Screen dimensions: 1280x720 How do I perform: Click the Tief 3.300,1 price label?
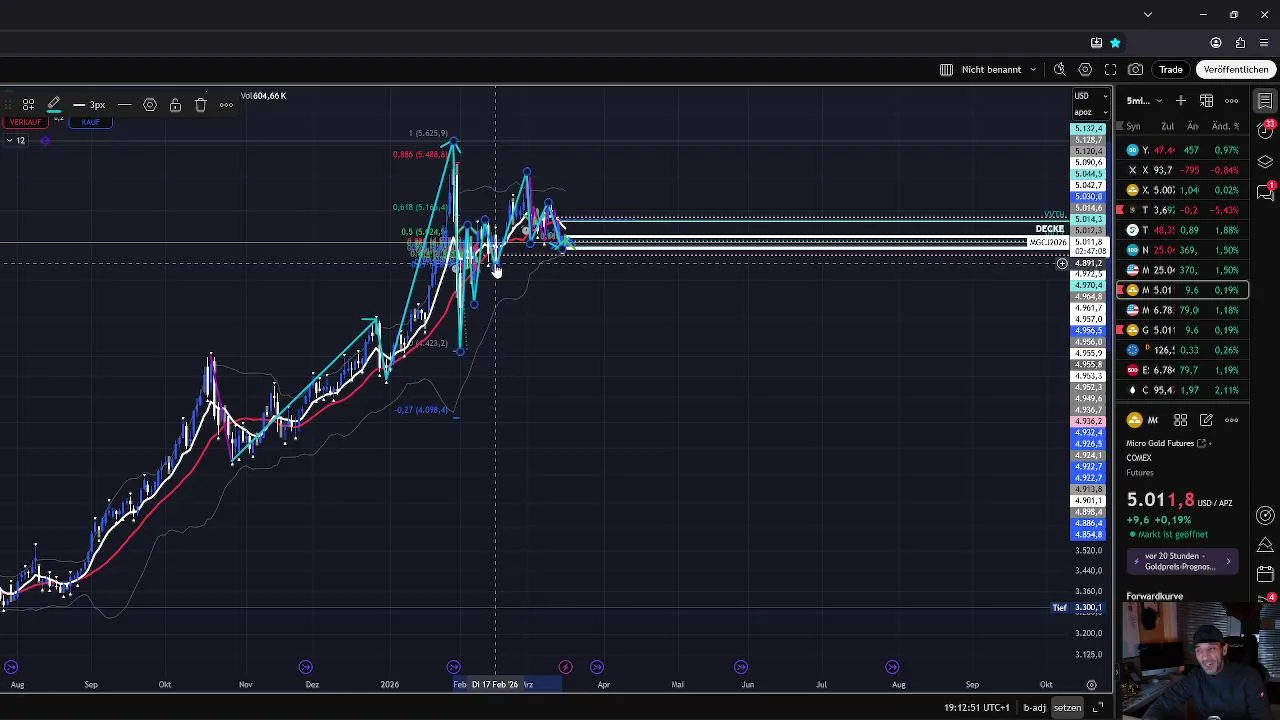point(1078,607)
